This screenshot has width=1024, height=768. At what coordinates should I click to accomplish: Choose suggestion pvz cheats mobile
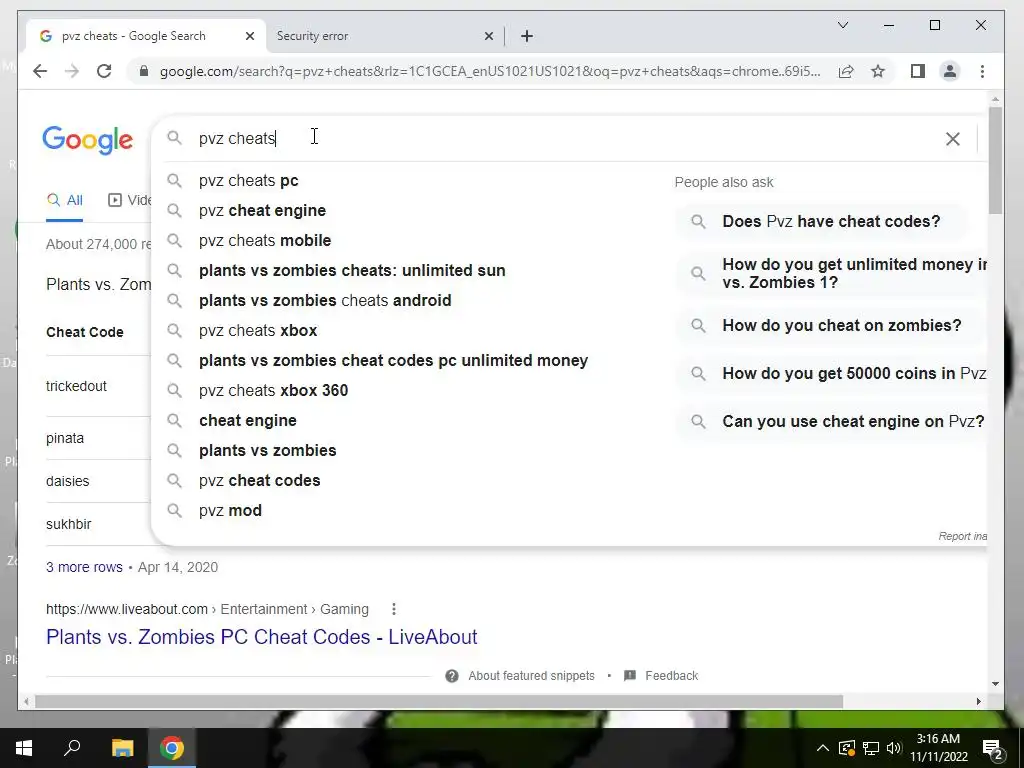(264, 240)
